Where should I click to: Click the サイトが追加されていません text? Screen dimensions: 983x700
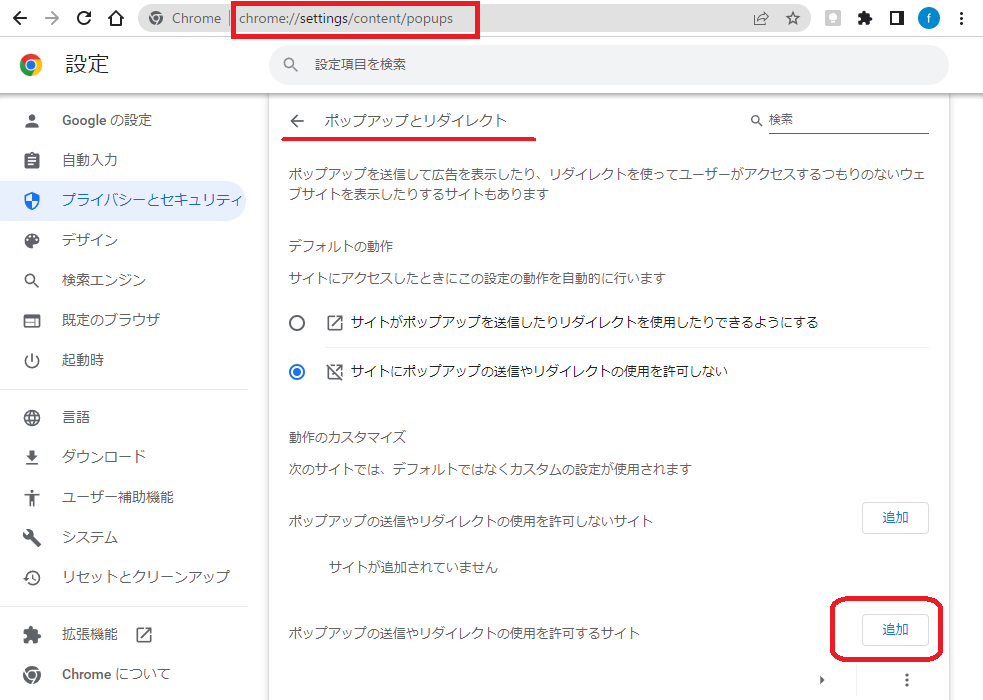pos(413,567)
